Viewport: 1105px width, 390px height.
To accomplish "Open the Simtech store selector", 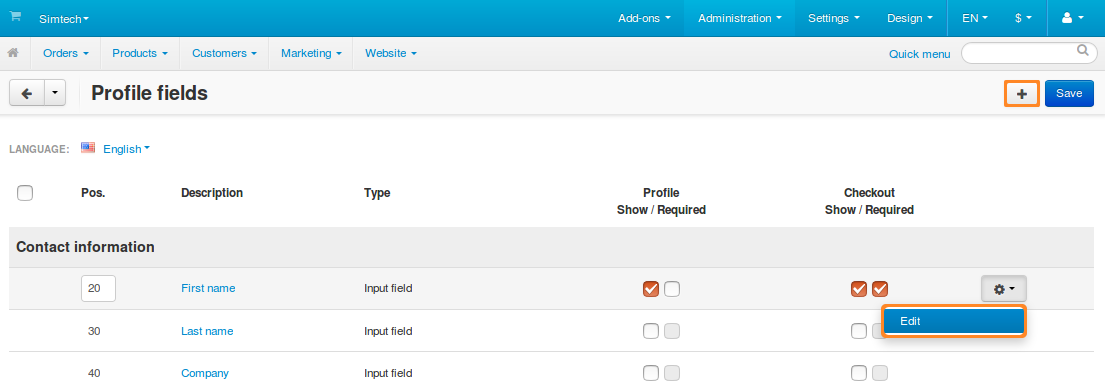I will tap(64, 18).
